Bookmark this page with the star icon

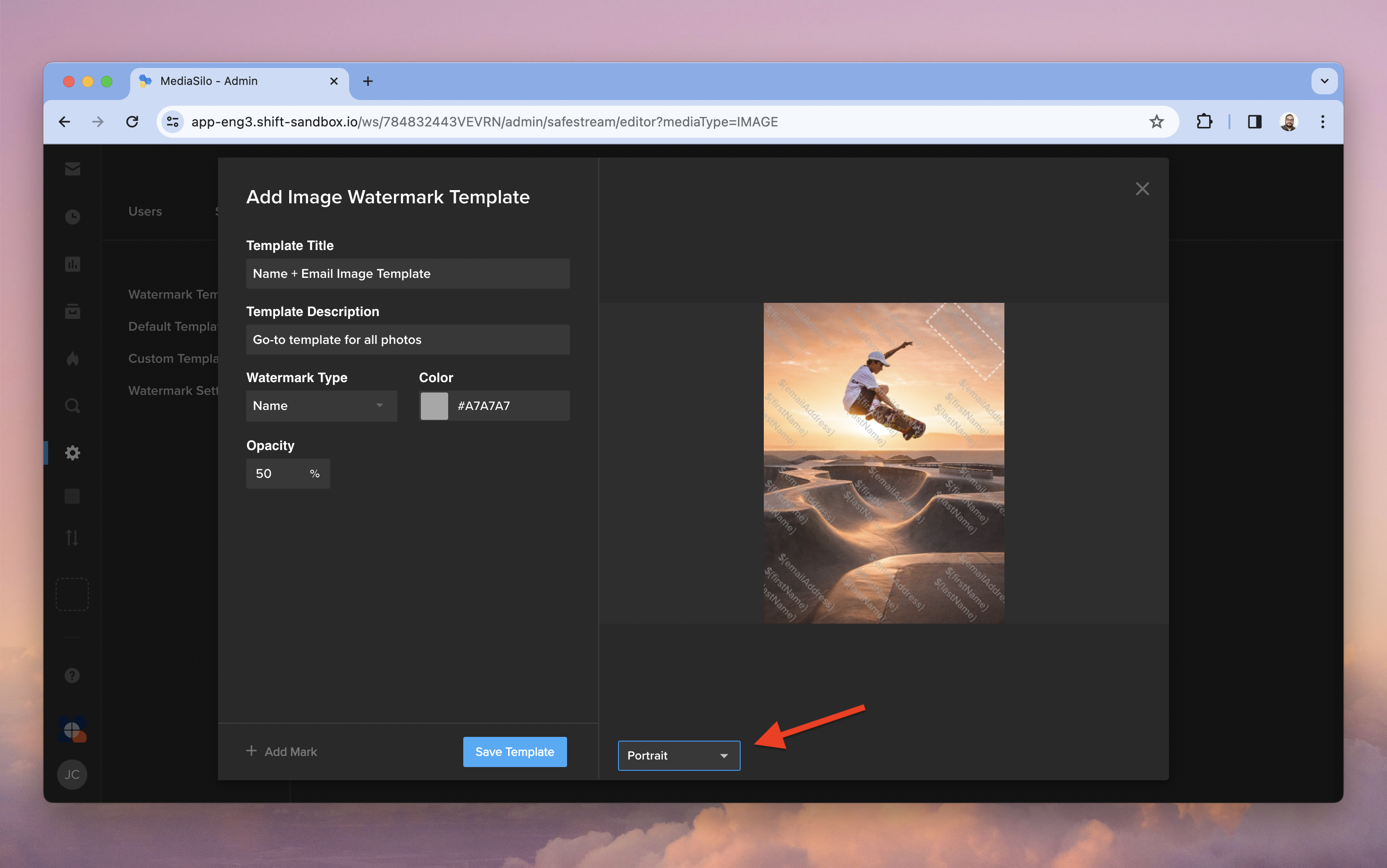tap(1156, 122)
